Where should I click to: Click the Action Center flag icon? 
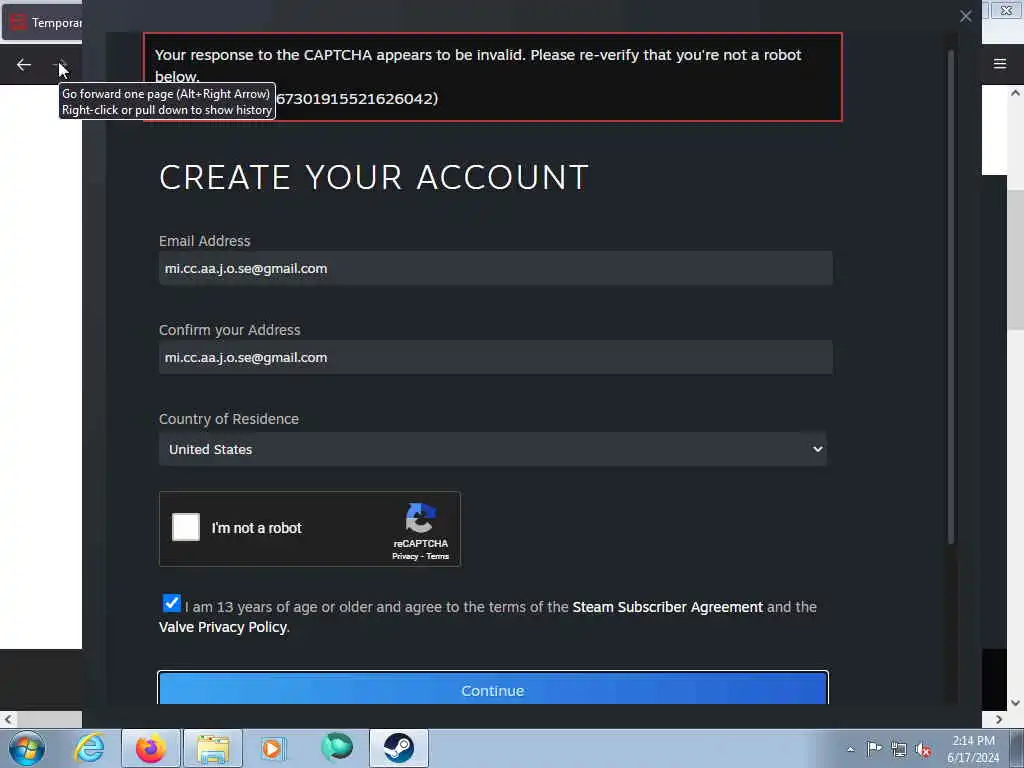click(x=874, y=749)
